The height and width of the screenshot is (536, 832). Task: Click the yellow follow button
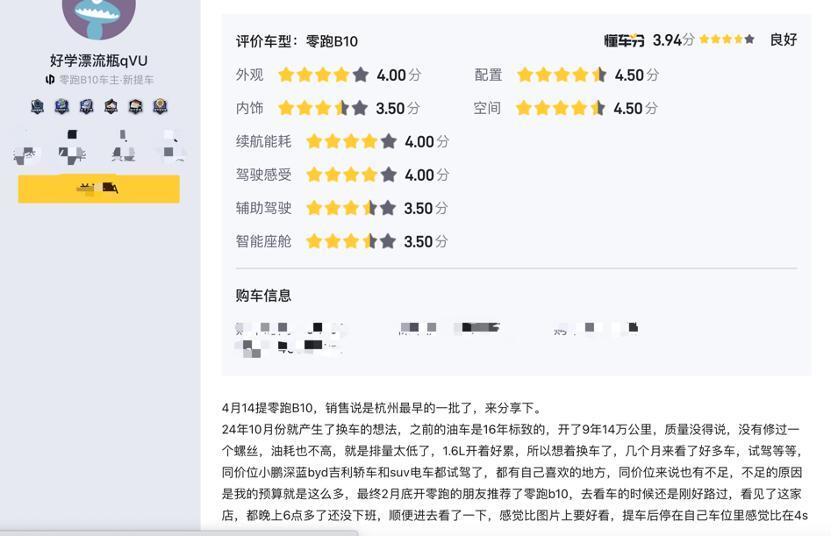click(99, 189)
